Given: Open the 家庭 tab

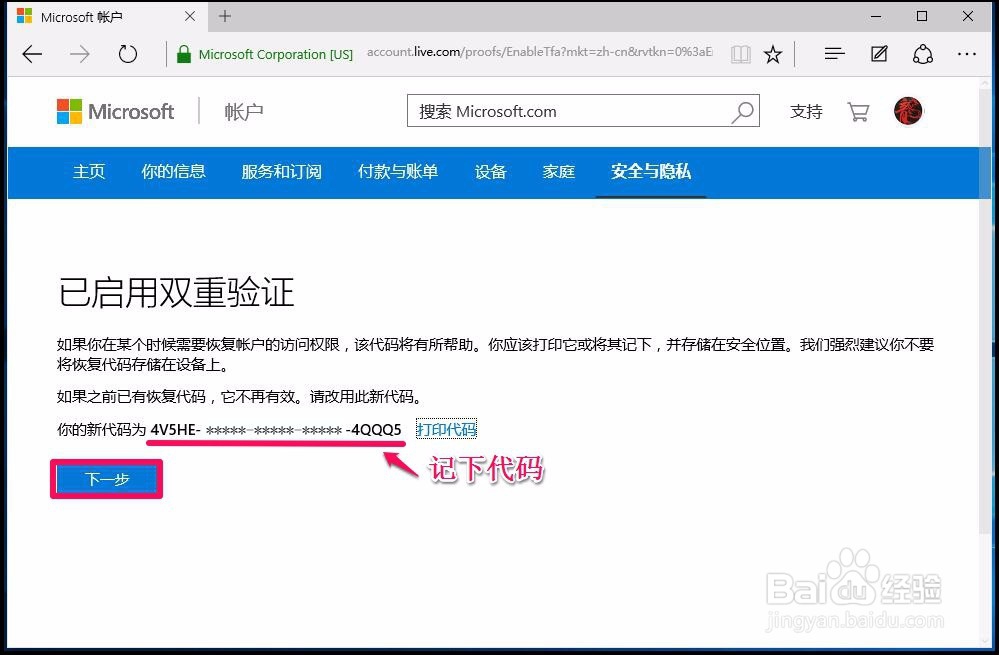Looking at the screenshot, I should pos(559,171).
